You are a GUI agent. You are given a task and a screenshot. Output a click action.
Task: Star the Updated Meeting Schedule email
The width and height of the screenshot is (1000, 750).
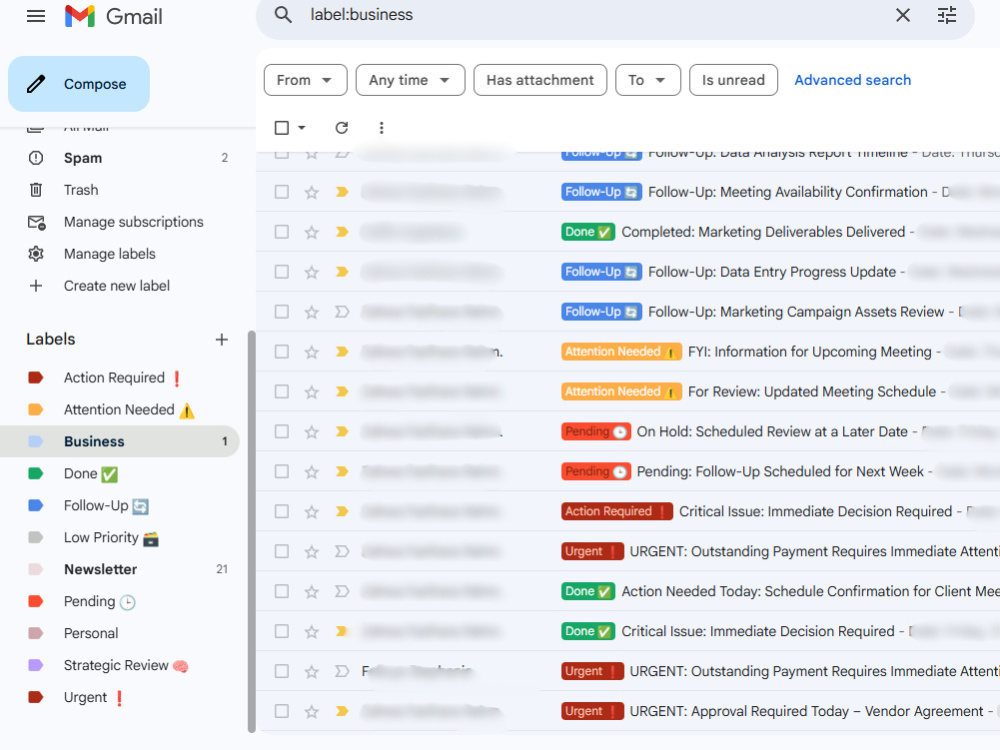(x=311, y=392)
